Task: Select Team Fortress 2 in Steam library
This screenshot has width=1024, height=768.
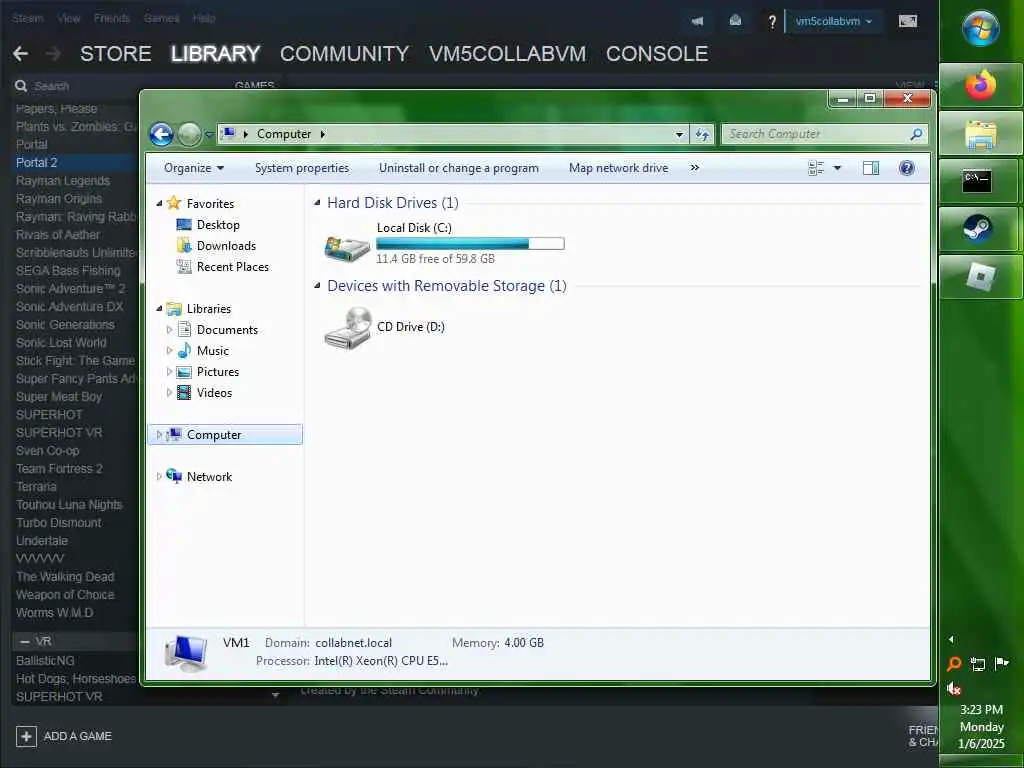Action: (59, 469)
